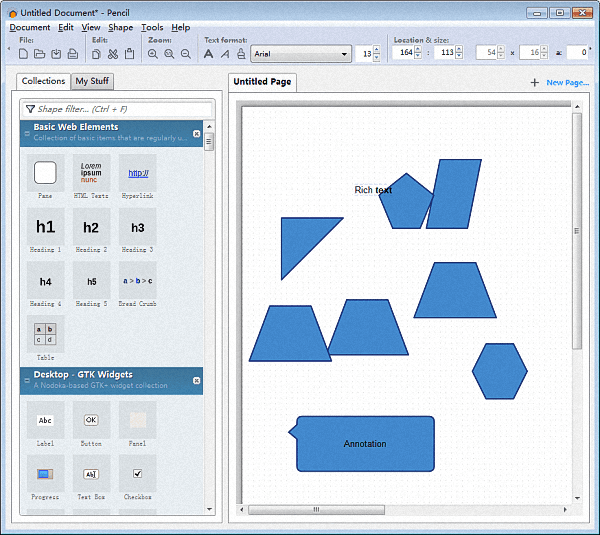Click the canvas vertical scrollbar thumb
Screen dimensions: 600x535
point(577,231)
